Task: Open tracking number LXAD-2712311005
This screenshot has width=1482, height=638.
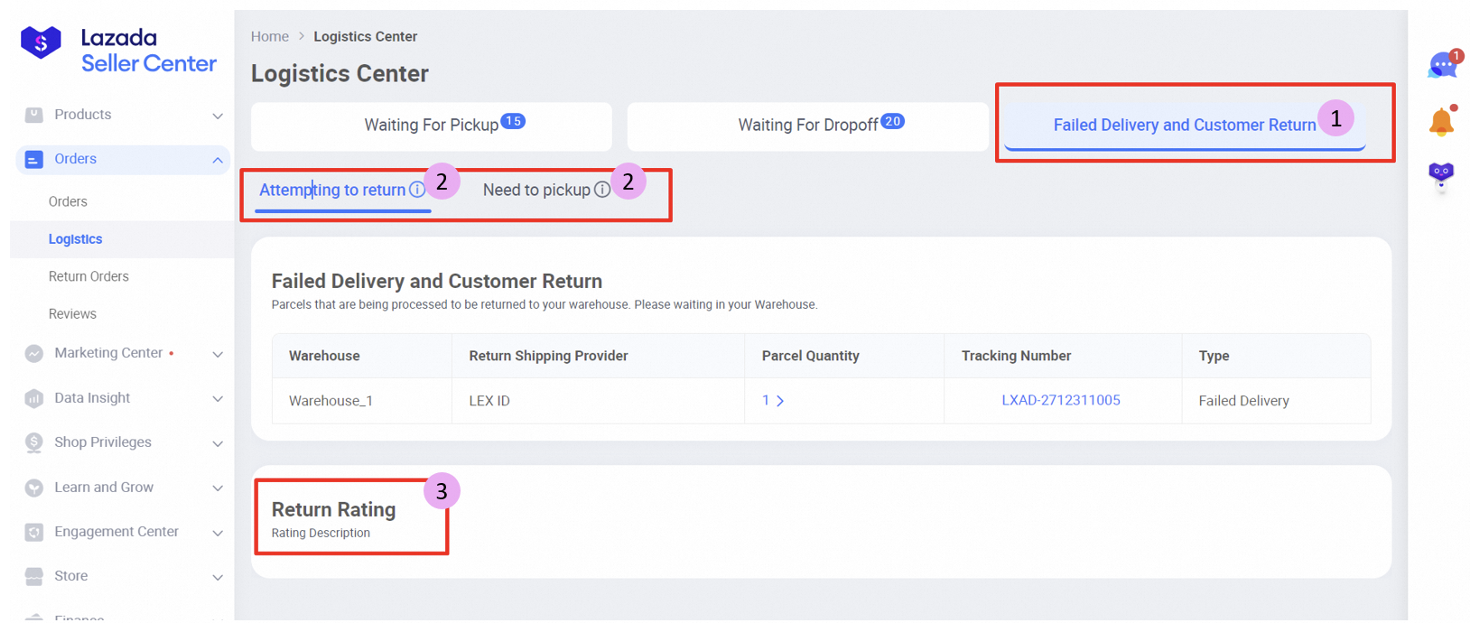Action: pos(1060,400)
